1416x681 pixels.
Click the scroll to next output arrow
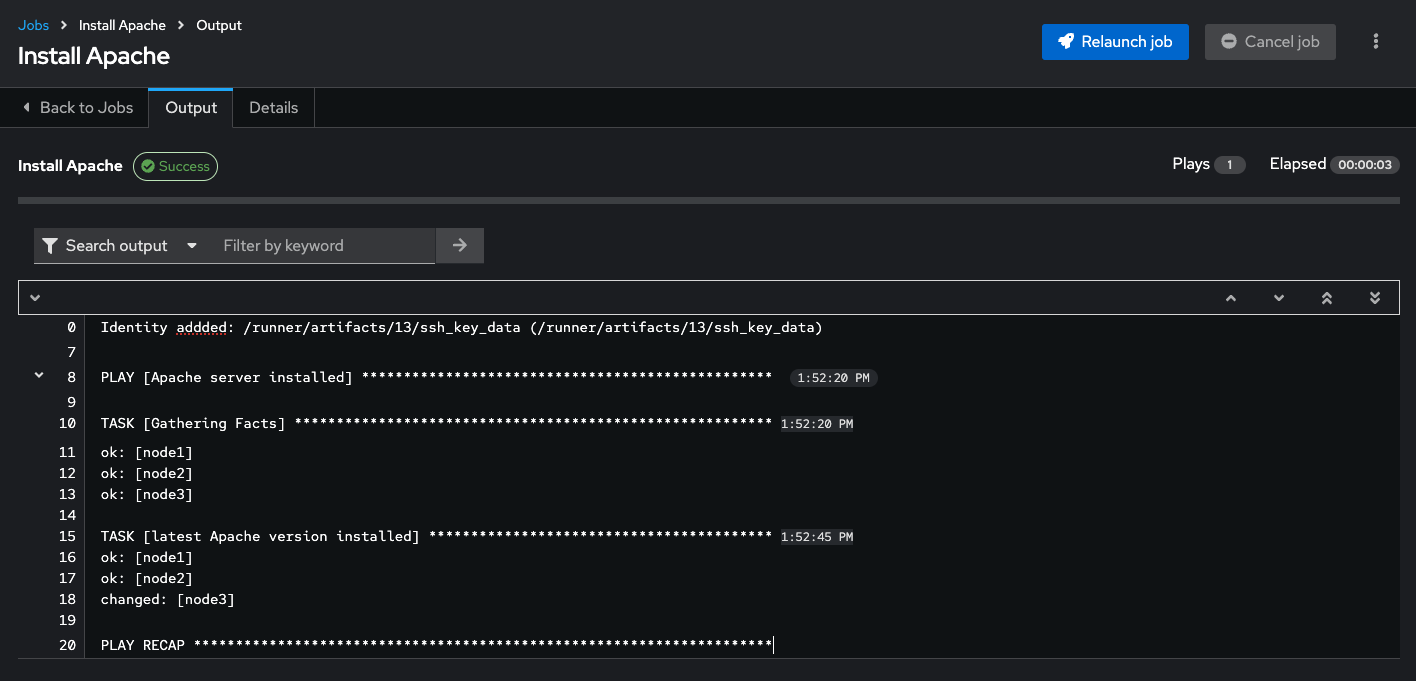click(1279, 298)
